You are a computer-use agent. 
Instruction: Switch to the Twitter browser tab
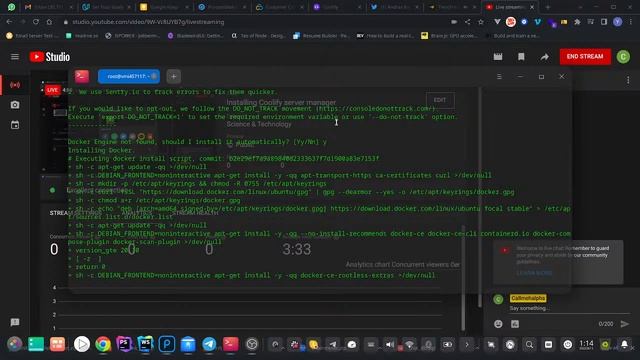(x=395, y=7)
